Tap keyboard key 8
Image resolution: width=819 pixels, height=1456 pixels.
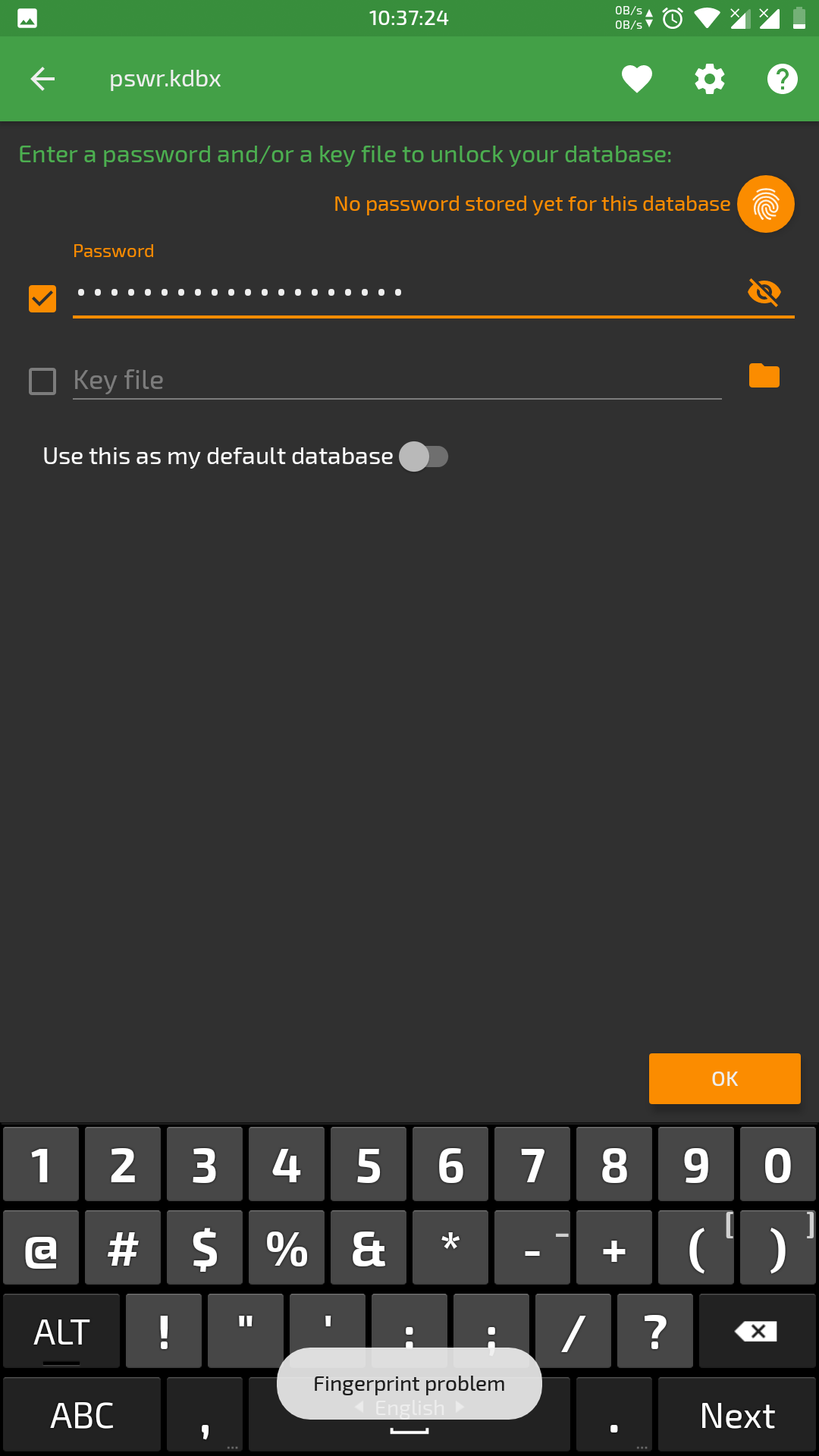coord(614,1164)
